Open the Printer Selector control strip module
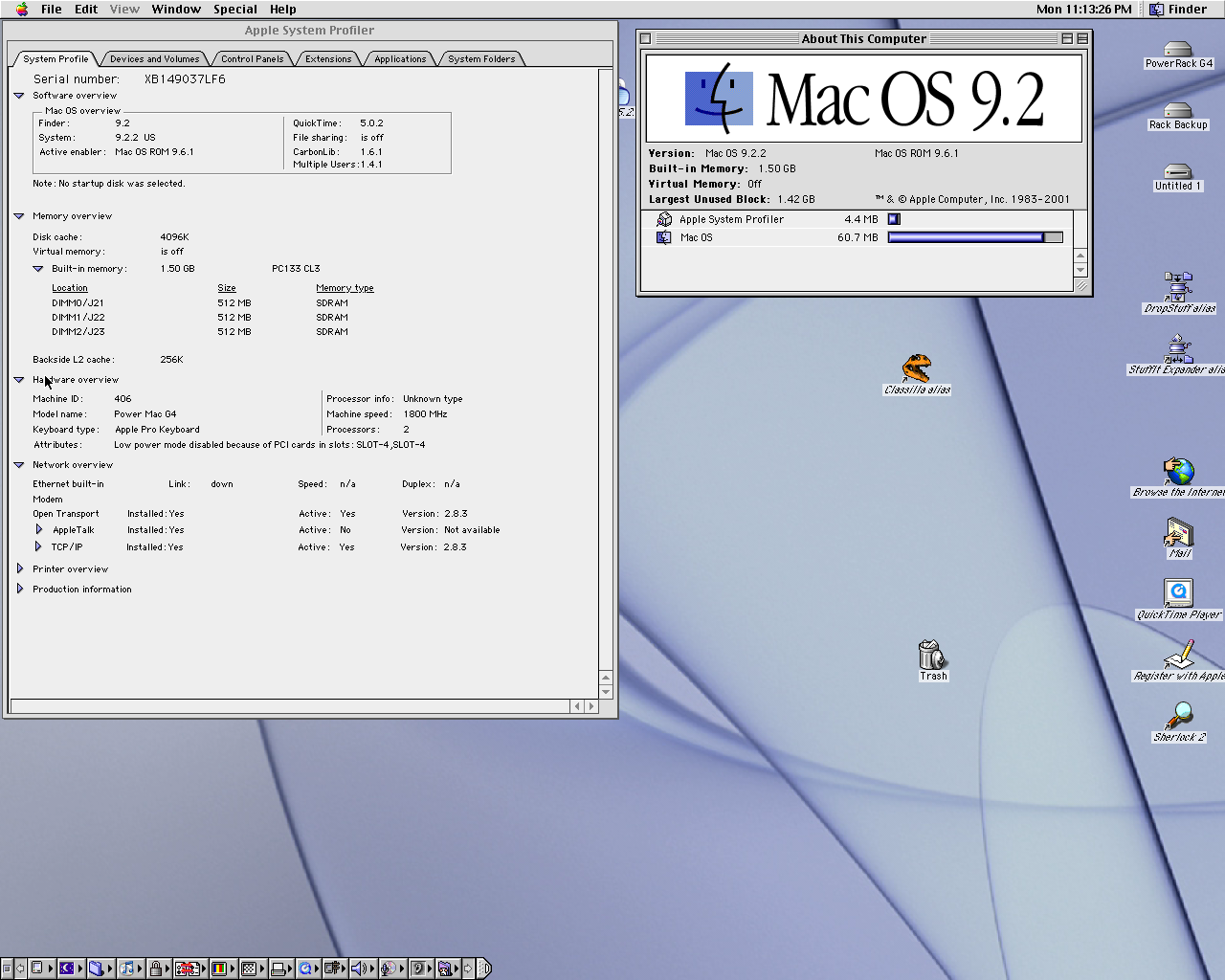This screenshot has height=980, width=1225. point(281,969)
